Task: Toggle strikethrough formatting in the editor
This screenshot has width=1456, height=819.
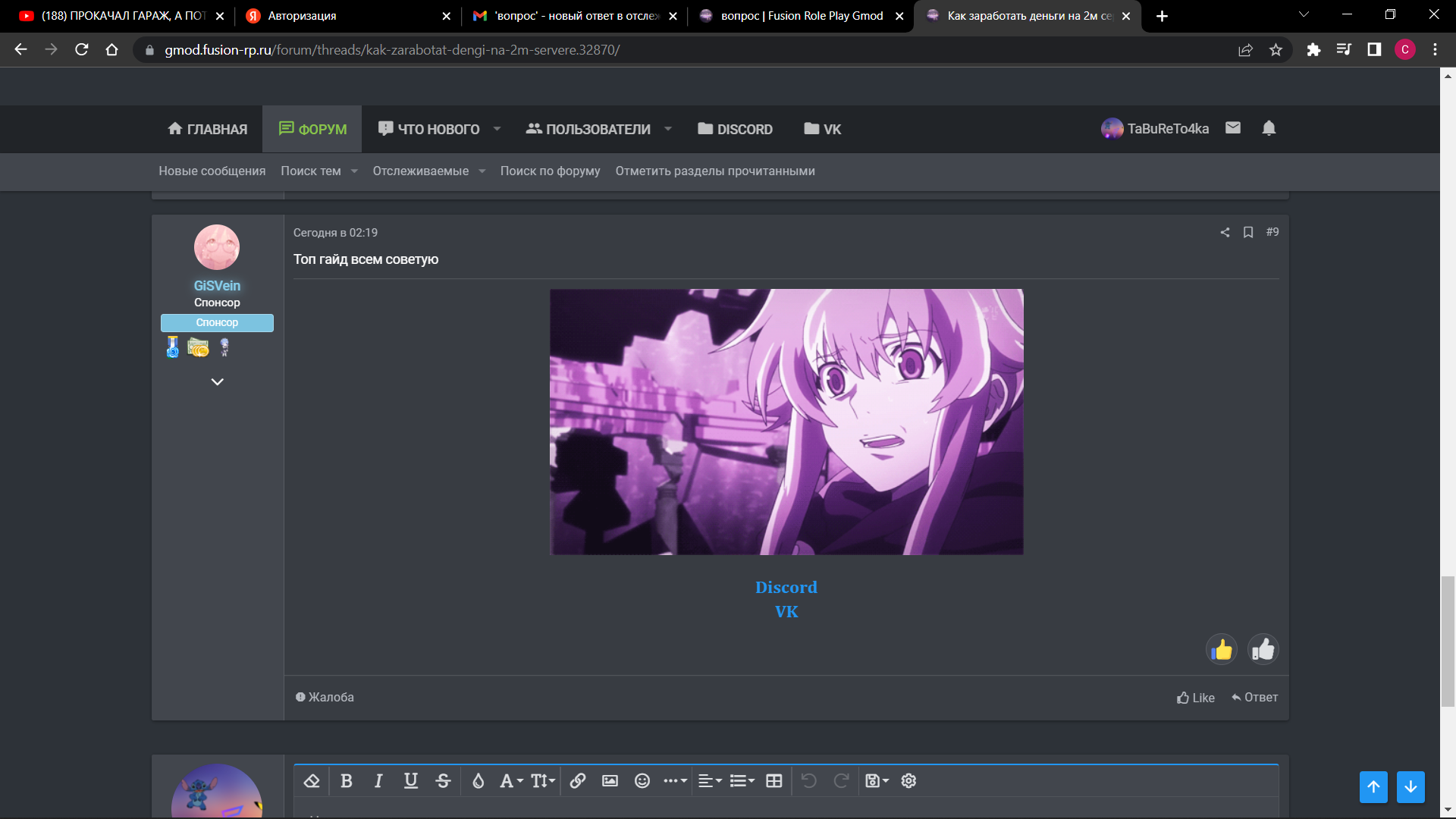Action: [x=443, y=781]
